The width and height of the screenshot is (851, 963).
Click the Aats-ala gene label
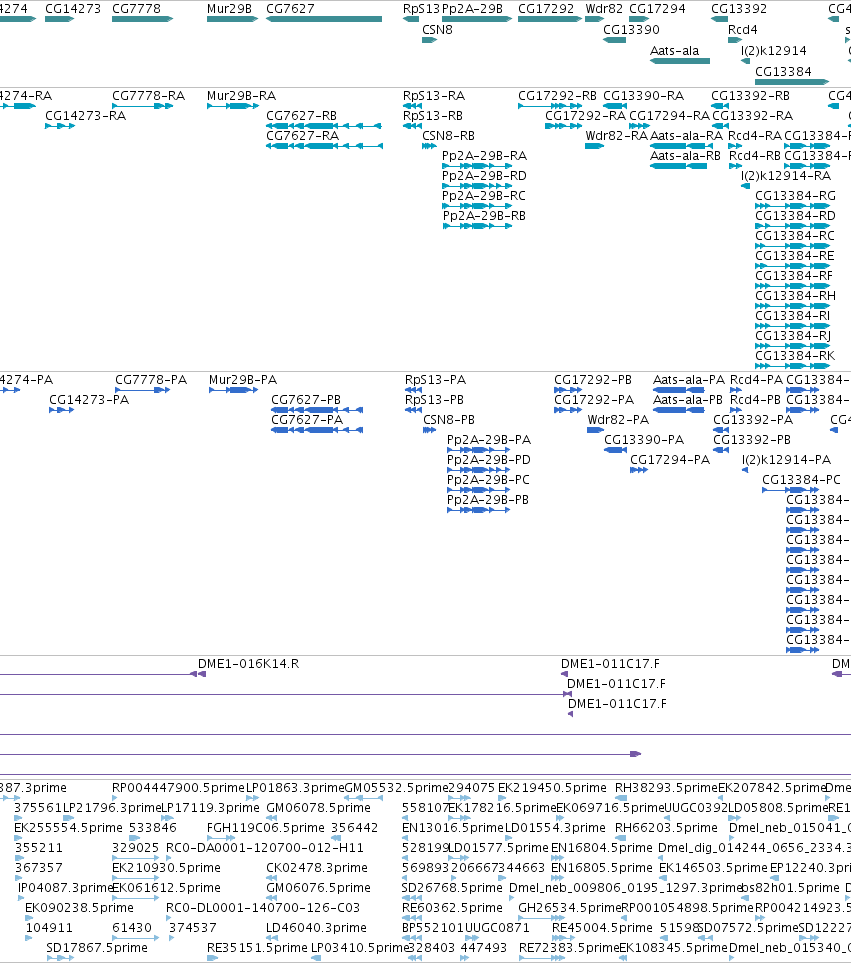(674, 50)
